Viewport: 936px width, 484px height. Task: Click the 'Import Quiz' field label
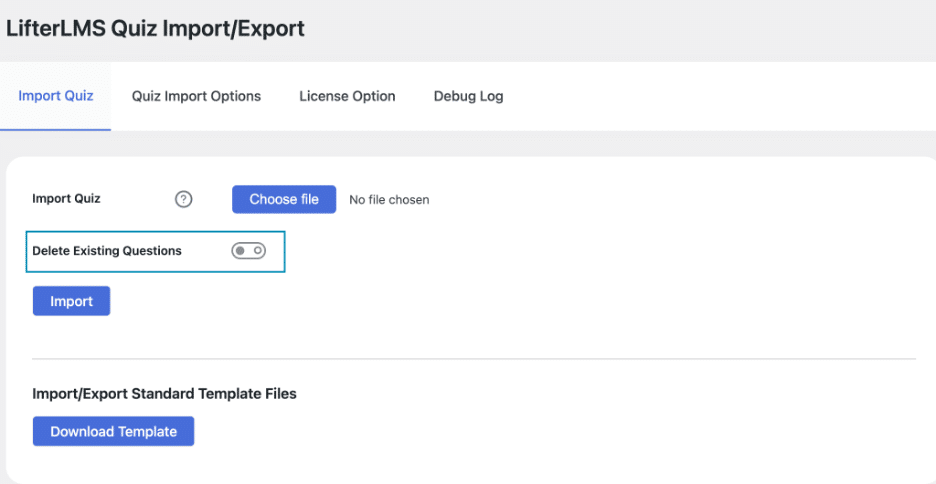pos(66,199)
